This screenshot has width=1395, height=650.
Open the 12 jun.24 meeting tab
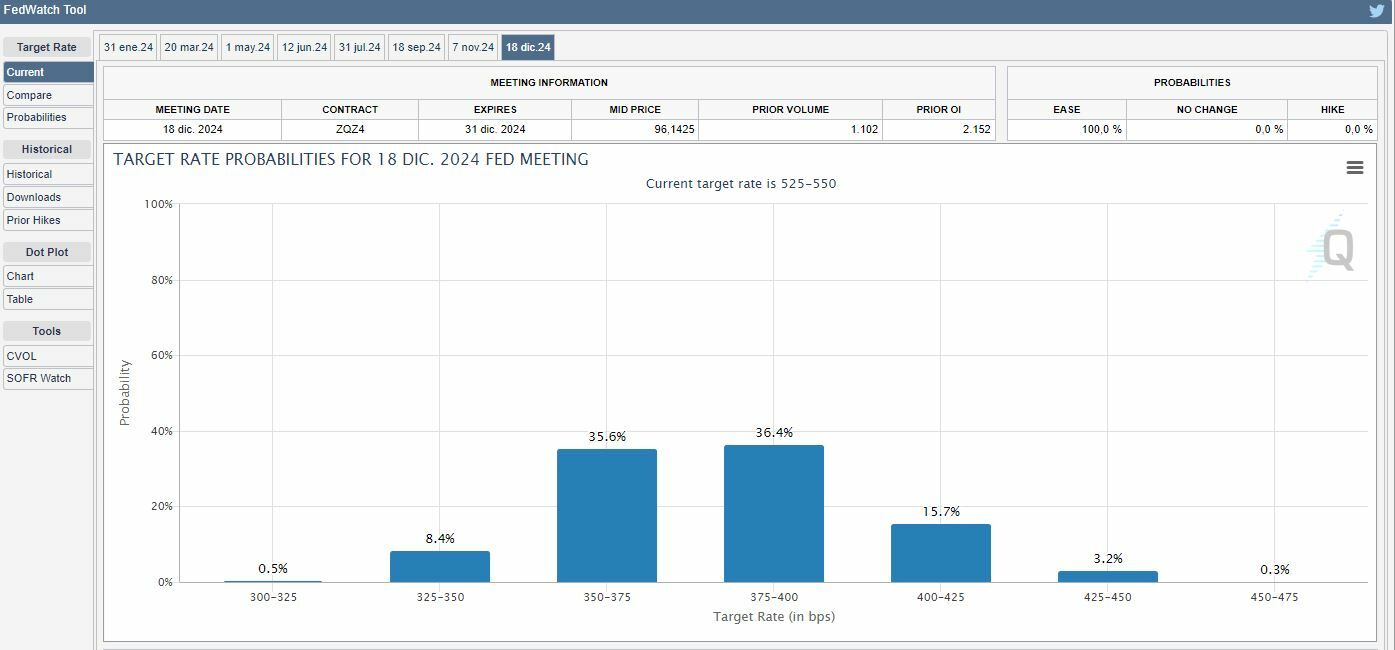[304, 47]
